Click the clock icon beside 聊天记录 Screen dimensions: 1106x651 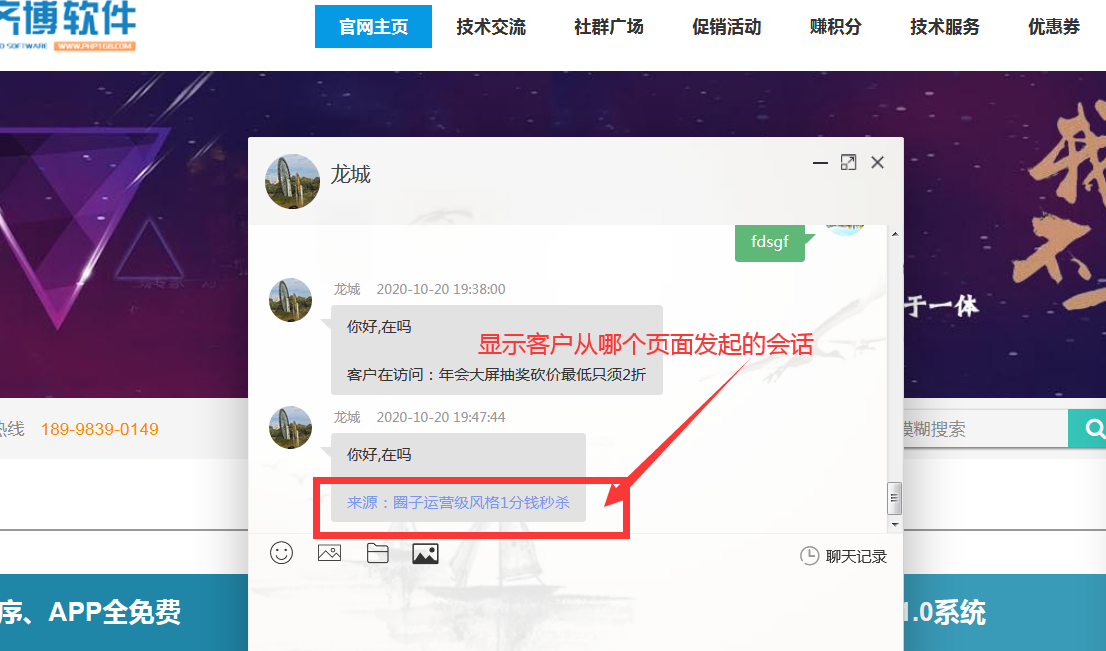(810, 556)
